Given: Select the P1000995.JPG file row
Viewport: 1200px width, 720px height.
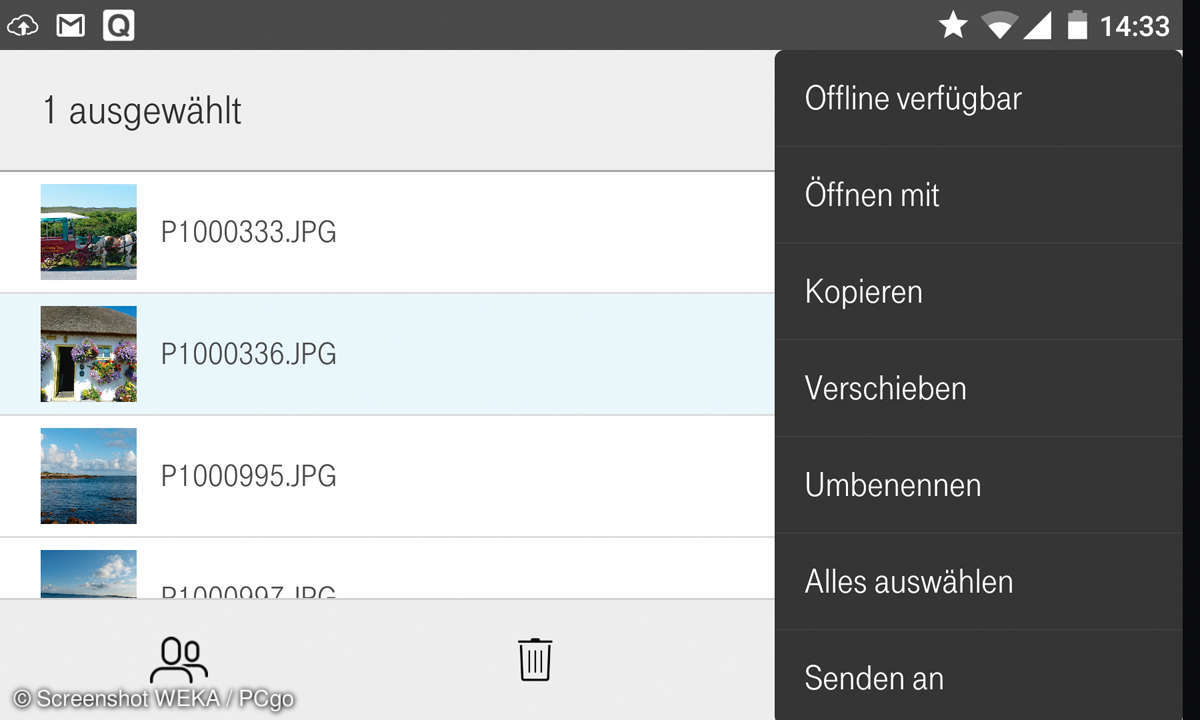Looking at the screenshot, I should [x=387, y=476].
